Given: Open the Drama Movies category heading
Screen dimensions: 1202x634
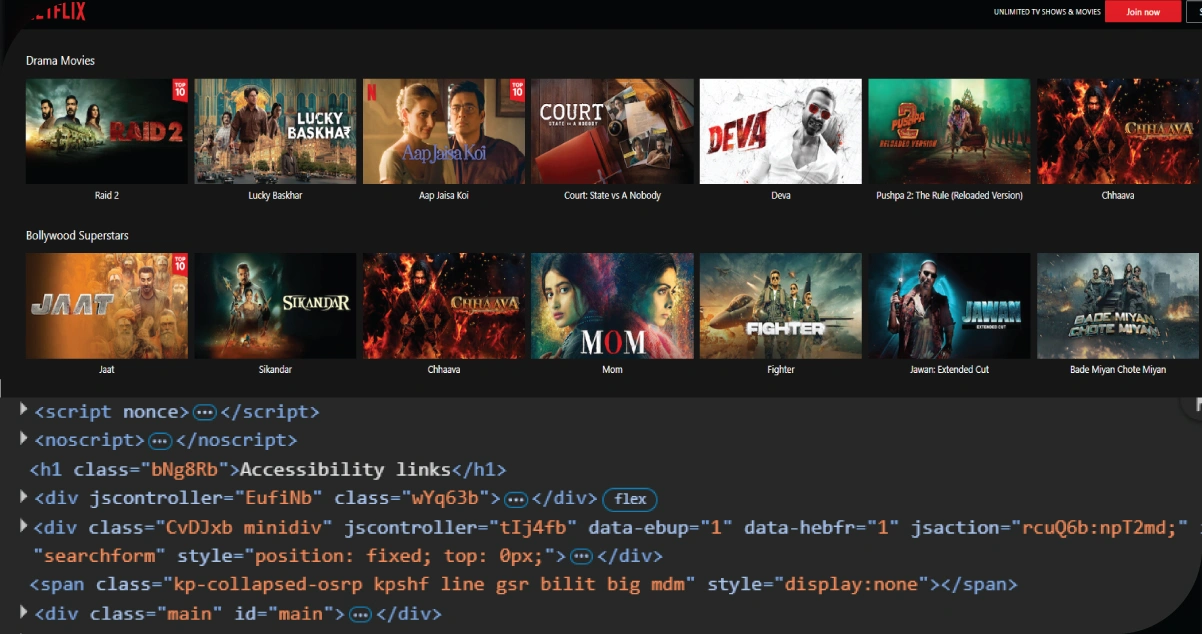Looking at the screenshot, I should coord(58,60).
